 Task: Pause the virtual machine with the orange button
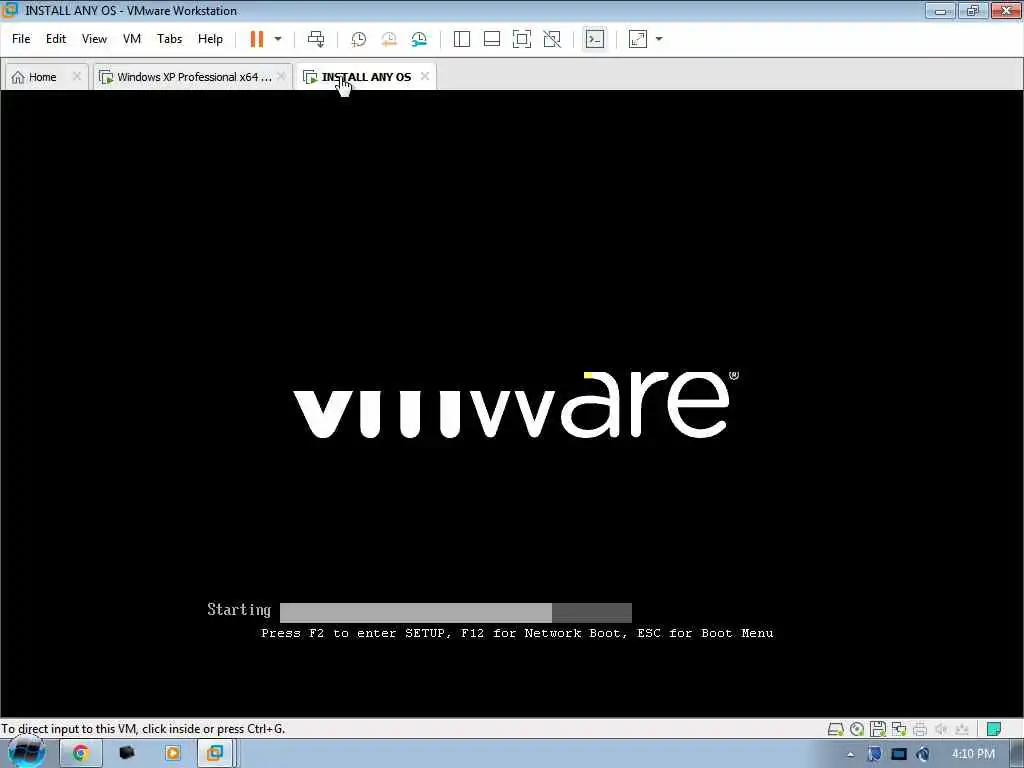(257, 39)
